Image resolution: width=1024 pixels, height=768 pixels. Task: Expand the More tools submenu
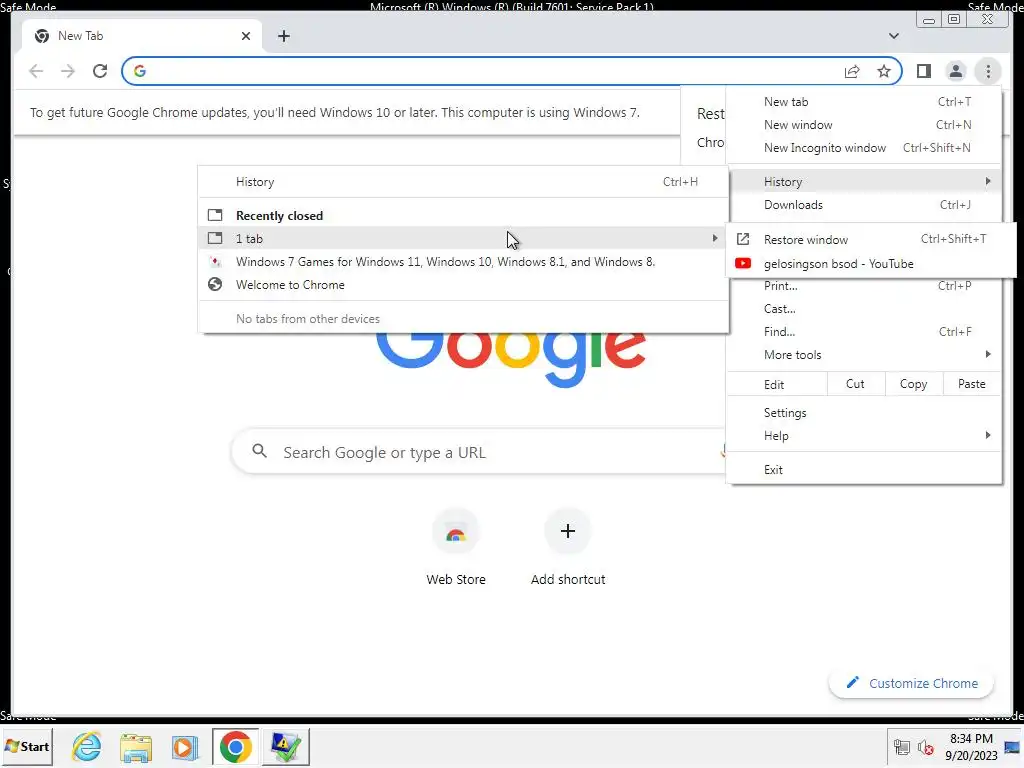(x=863, y=355)
